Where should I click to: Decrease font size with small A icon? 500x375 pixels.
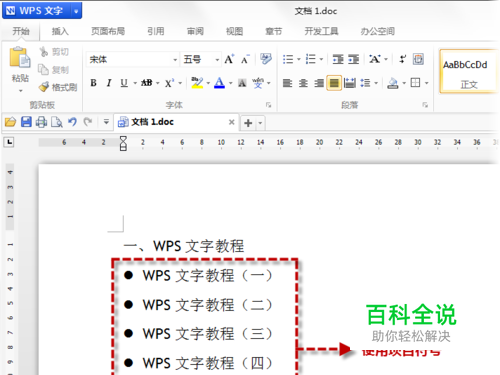click(x=245, y=59)
